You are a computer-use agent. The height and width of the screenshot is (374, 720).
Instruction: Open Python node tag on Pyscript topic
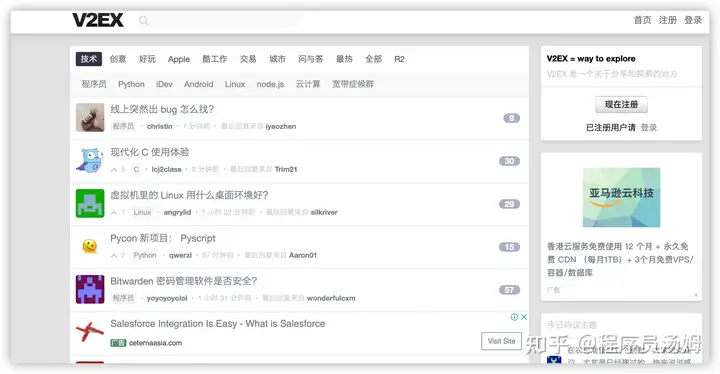(x=145, y=255)
